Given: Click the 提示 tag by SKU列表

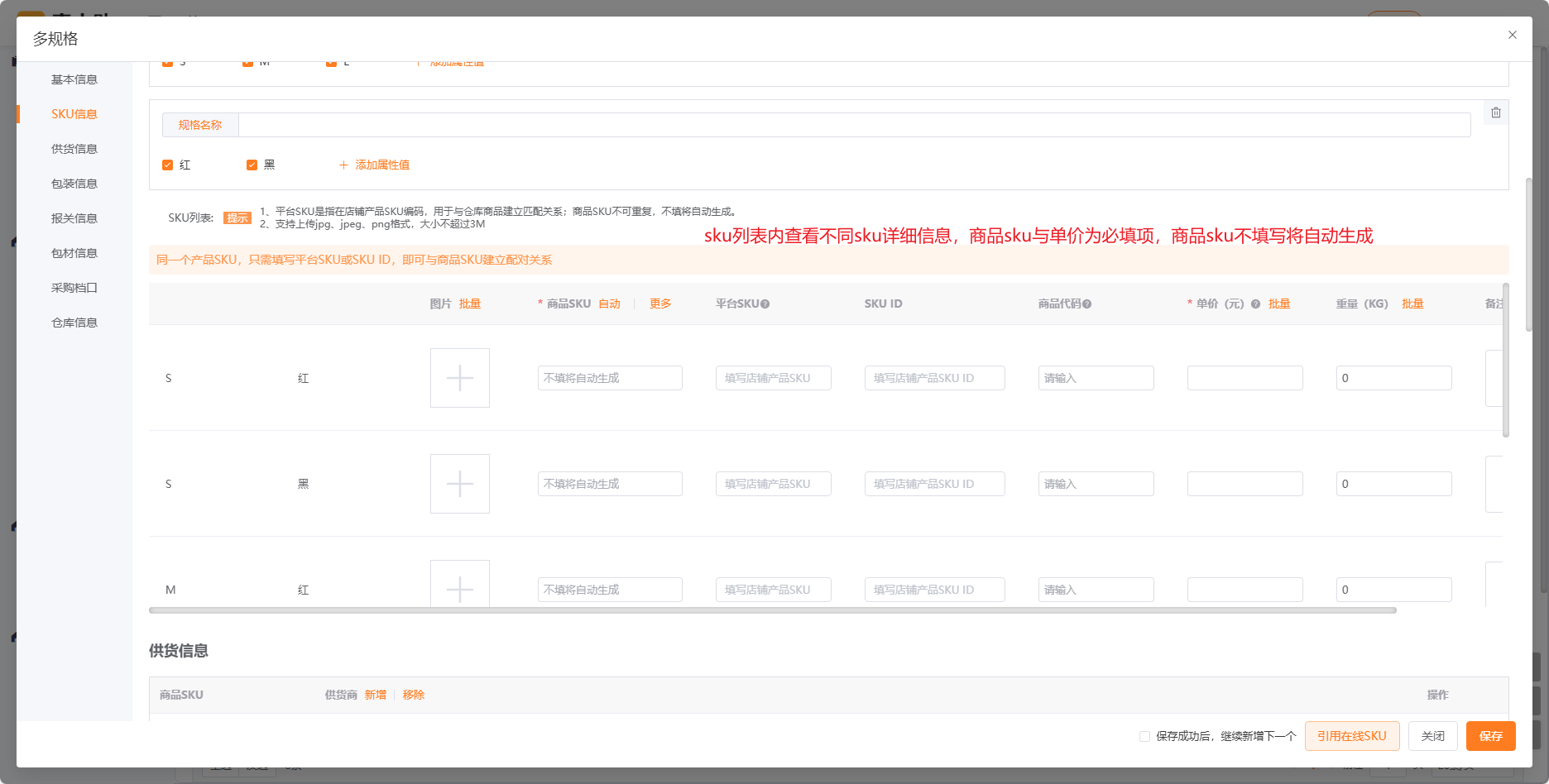Looking at the screenshot, I should point(237,218).
